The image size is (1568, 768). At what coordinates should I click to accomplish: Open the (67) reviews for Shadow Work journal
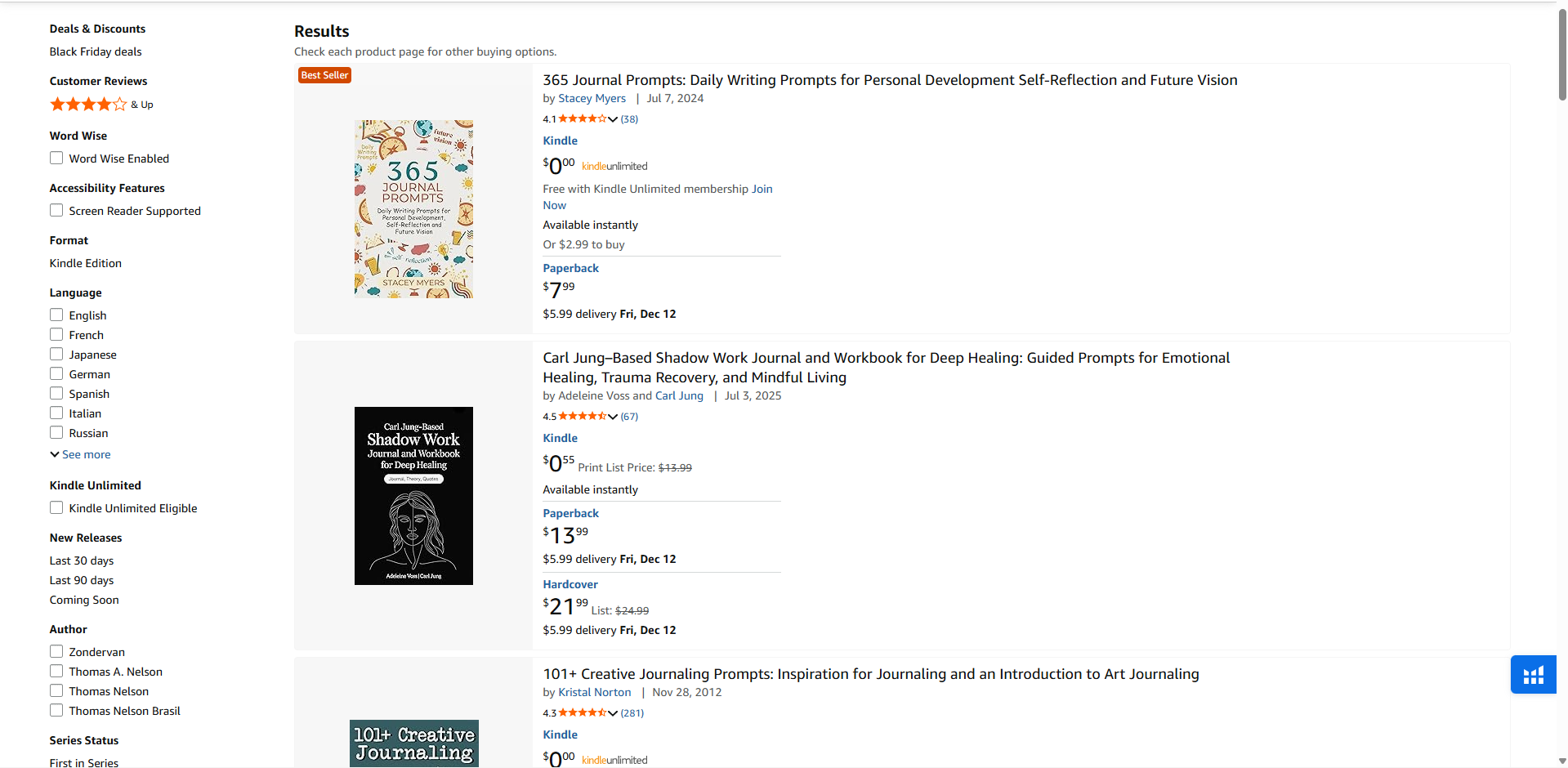tap(629, 416)
